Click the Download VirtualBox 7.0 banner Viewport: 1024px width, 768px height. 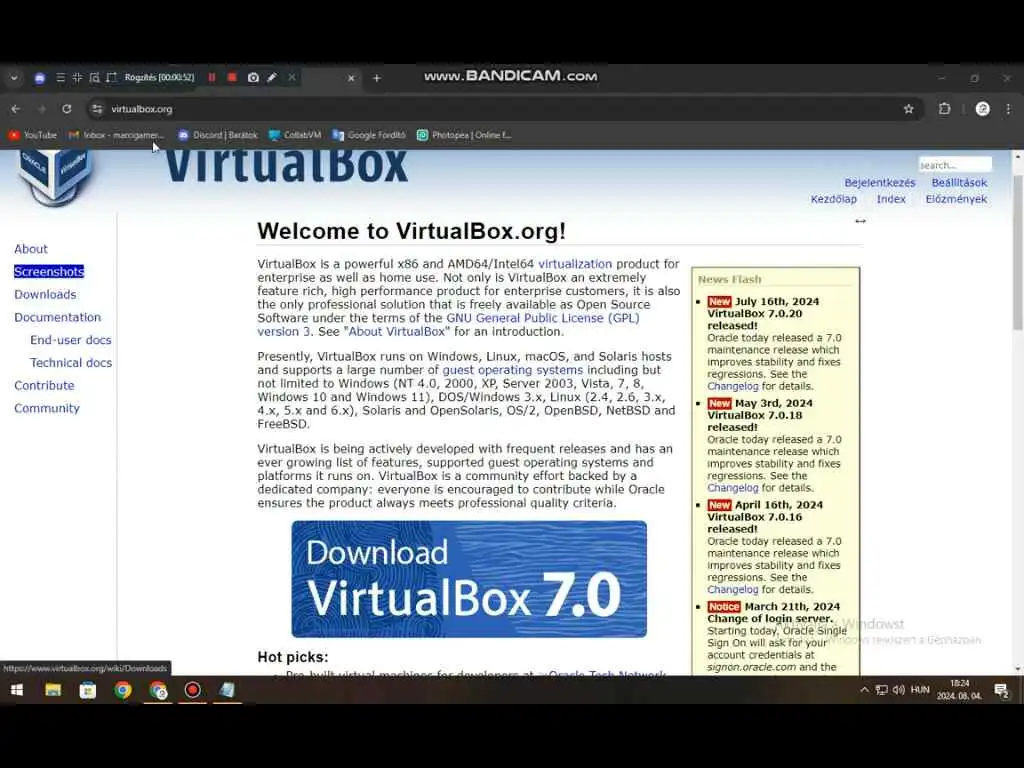(469, 579)
